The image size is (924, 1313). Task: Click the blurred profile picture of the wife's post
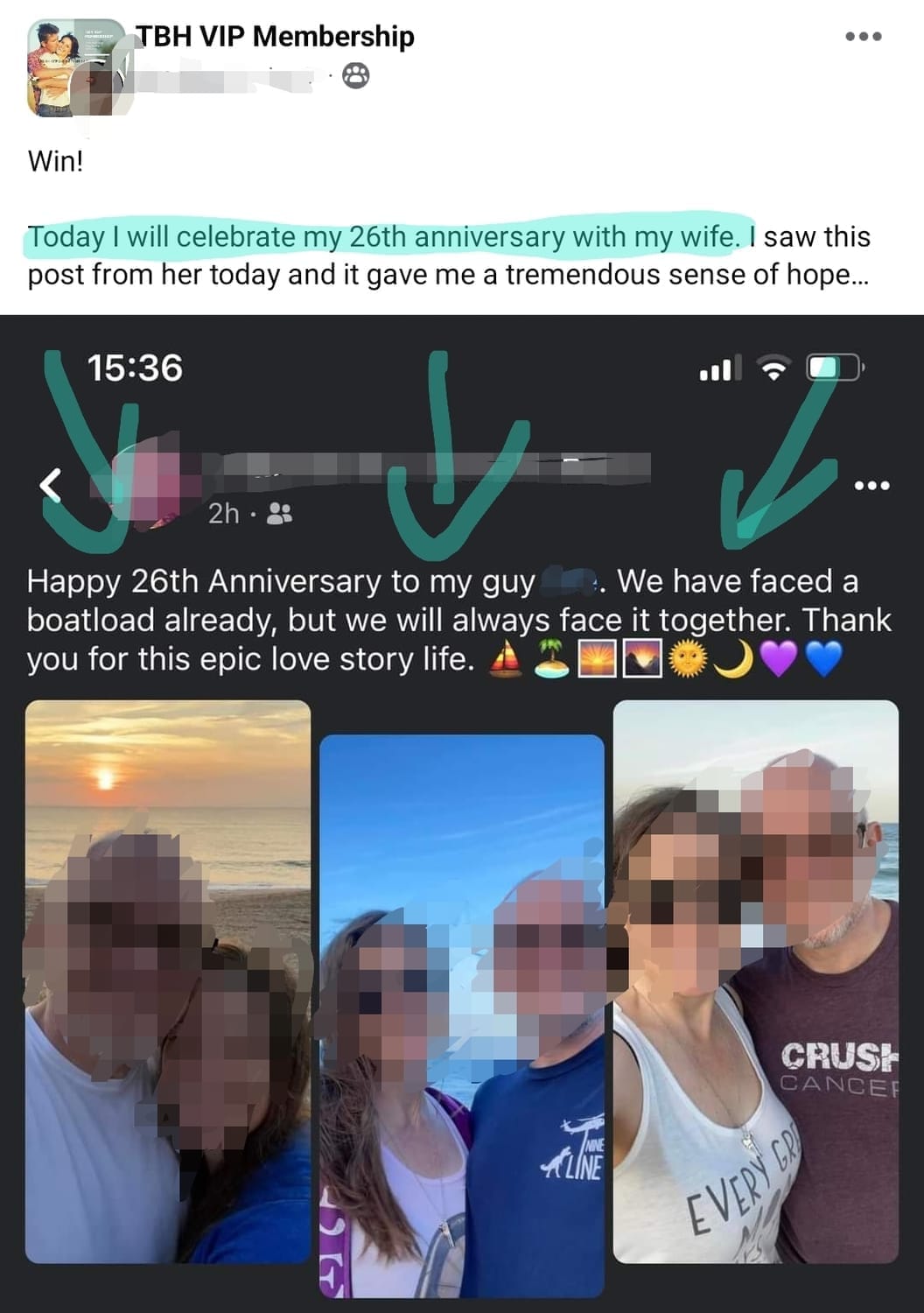[x=149, y=481]
